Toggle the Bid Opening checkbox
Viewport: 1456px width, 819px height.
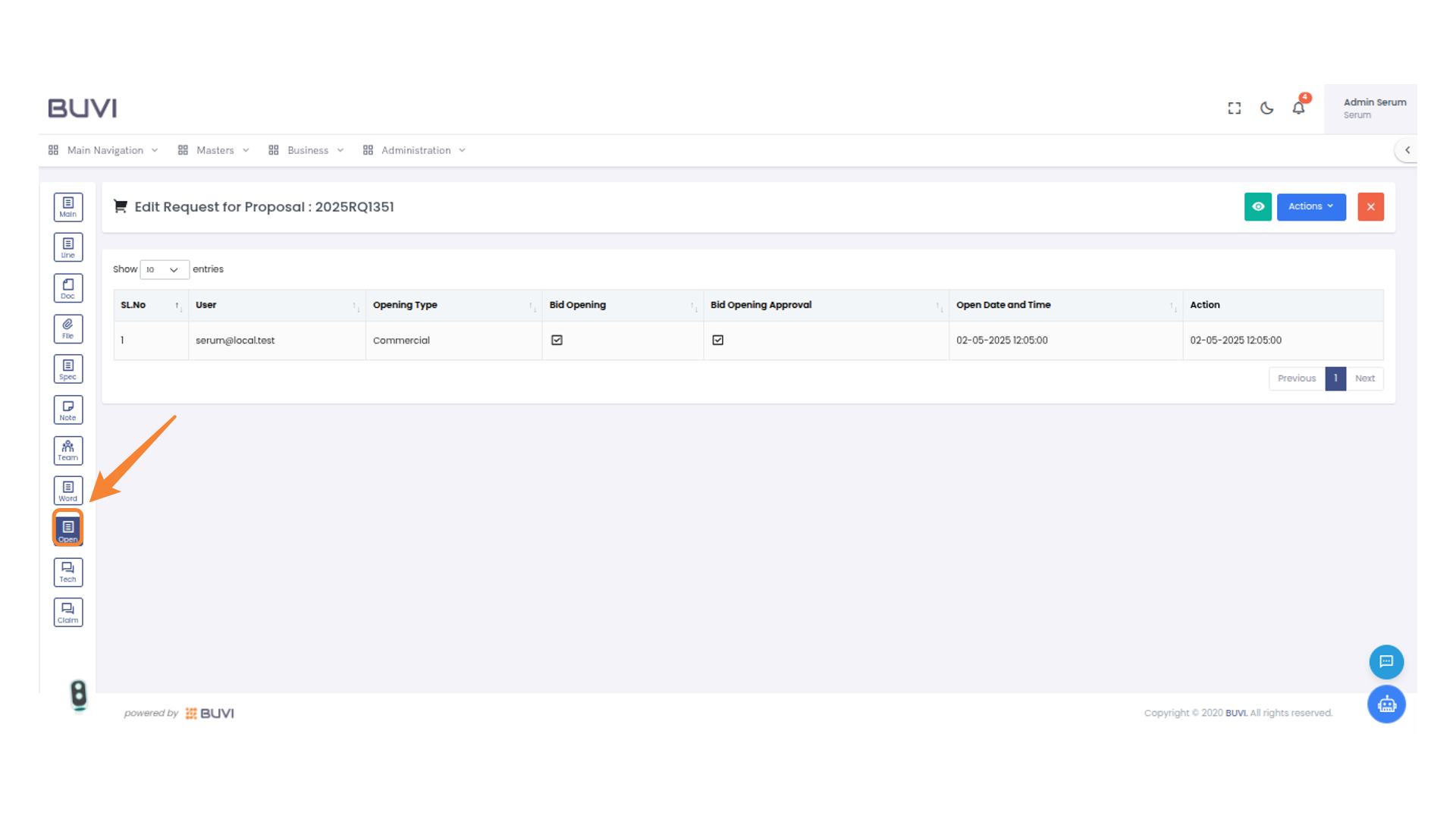pyautogui.click(x=557, y=340)
